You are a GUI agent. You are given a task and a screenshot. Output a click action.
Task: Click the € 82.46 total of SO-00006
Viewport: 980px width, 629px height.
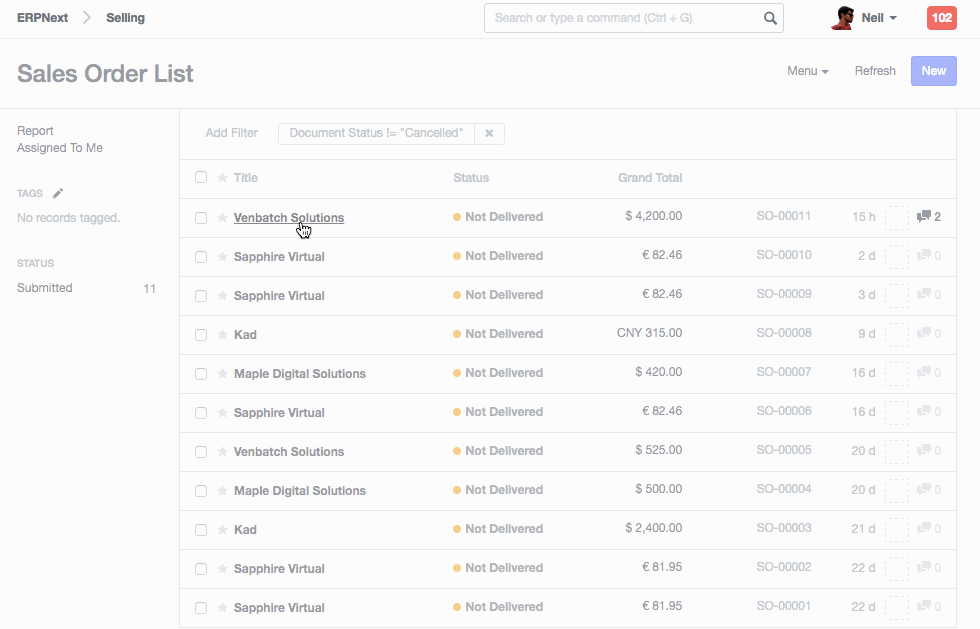662,411
